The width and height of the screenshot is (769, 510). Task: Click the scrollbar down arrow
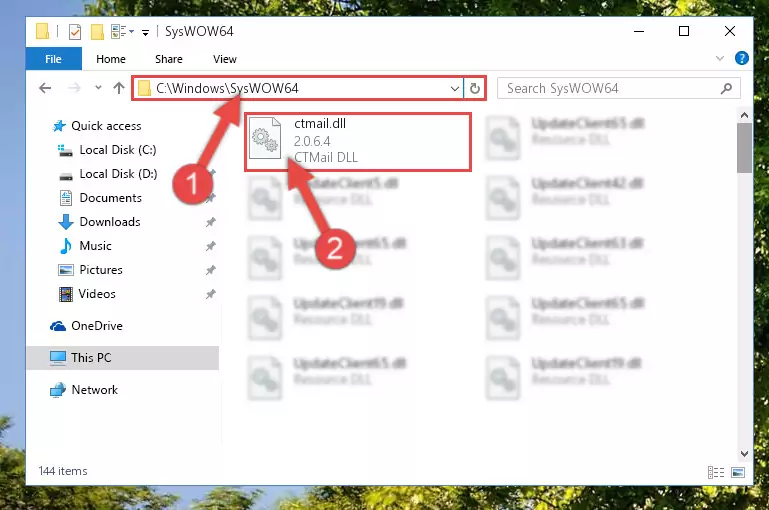point(744,454)
